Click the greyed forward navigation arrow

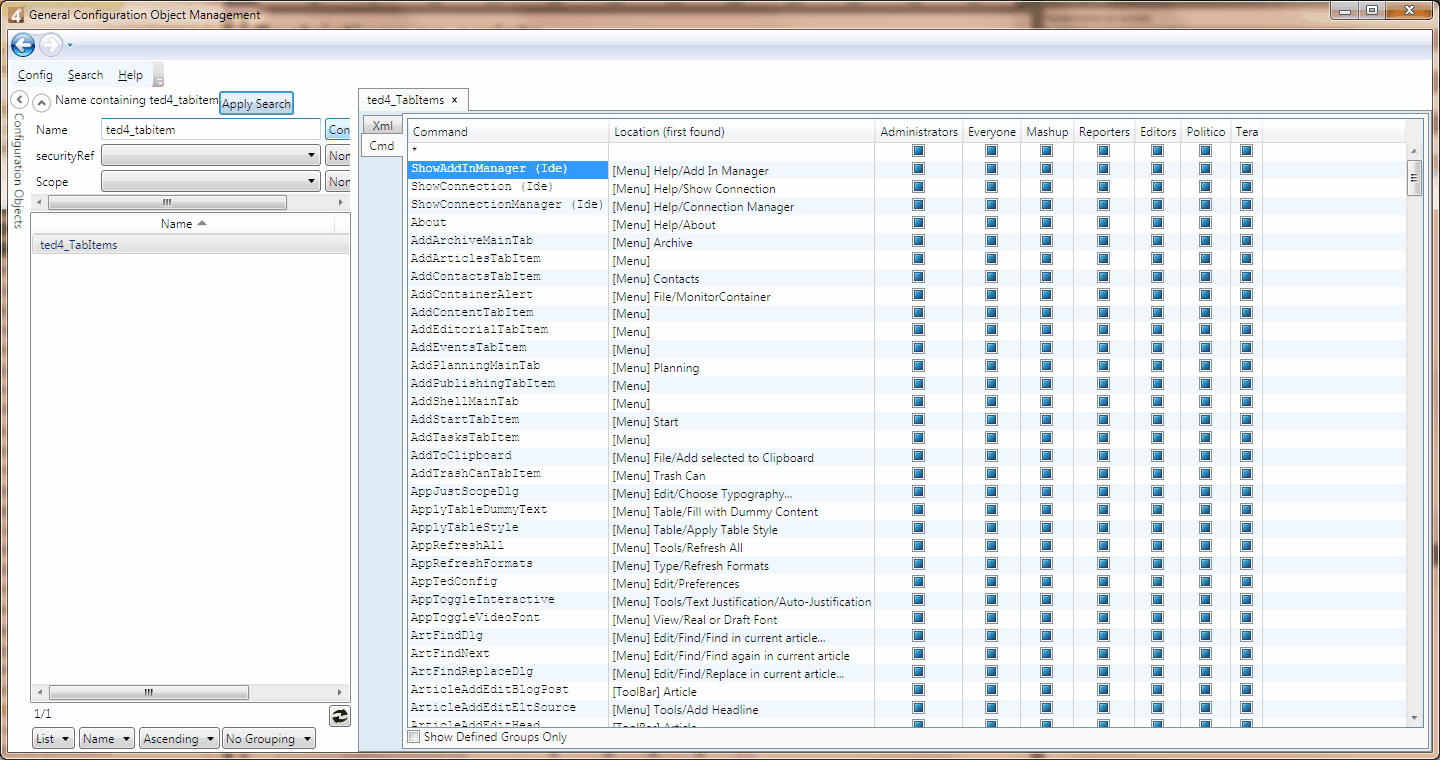click(x=51, y=44)
